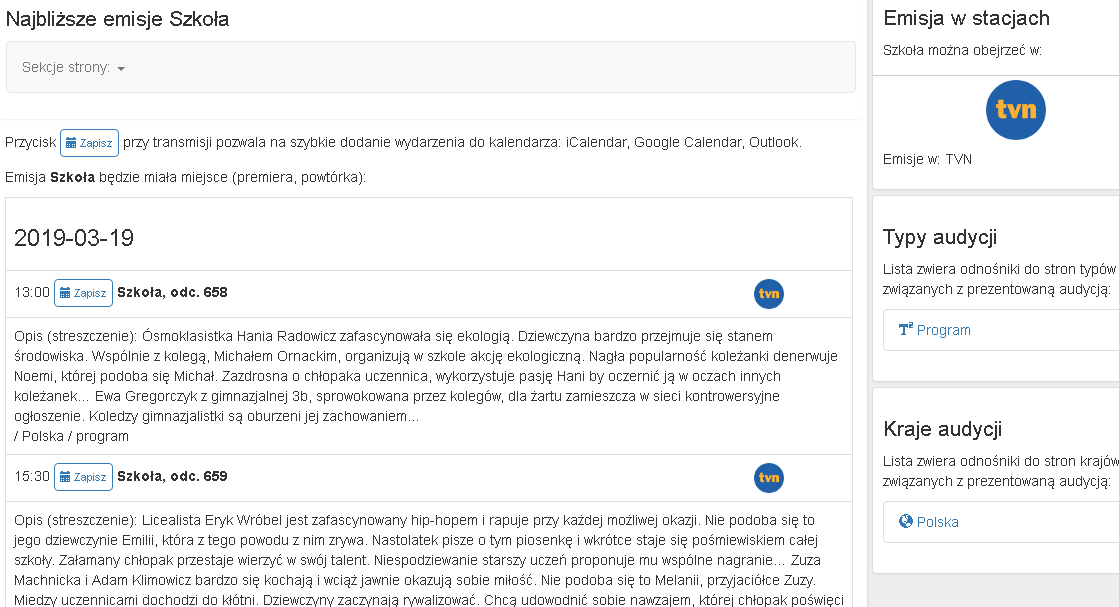Click the T² icon next to Program
The width and height of the screenshot is (1119, 607).
coord(906,330)
